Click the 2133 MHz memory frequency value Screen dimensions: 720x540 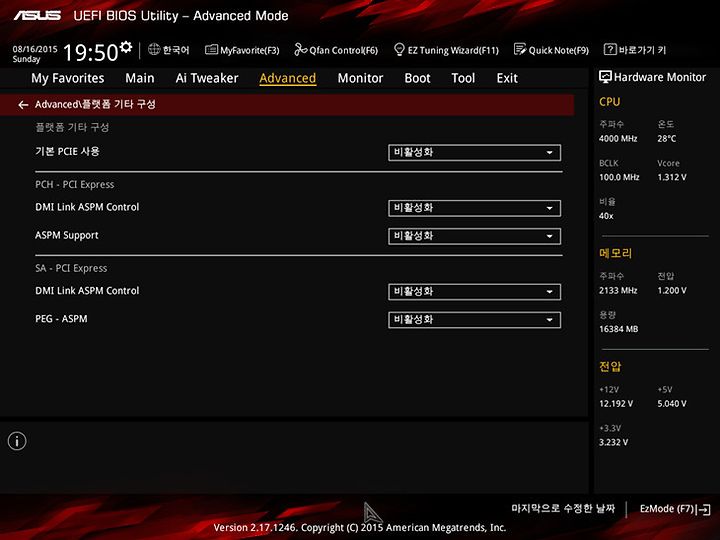[x=618, y=291]
